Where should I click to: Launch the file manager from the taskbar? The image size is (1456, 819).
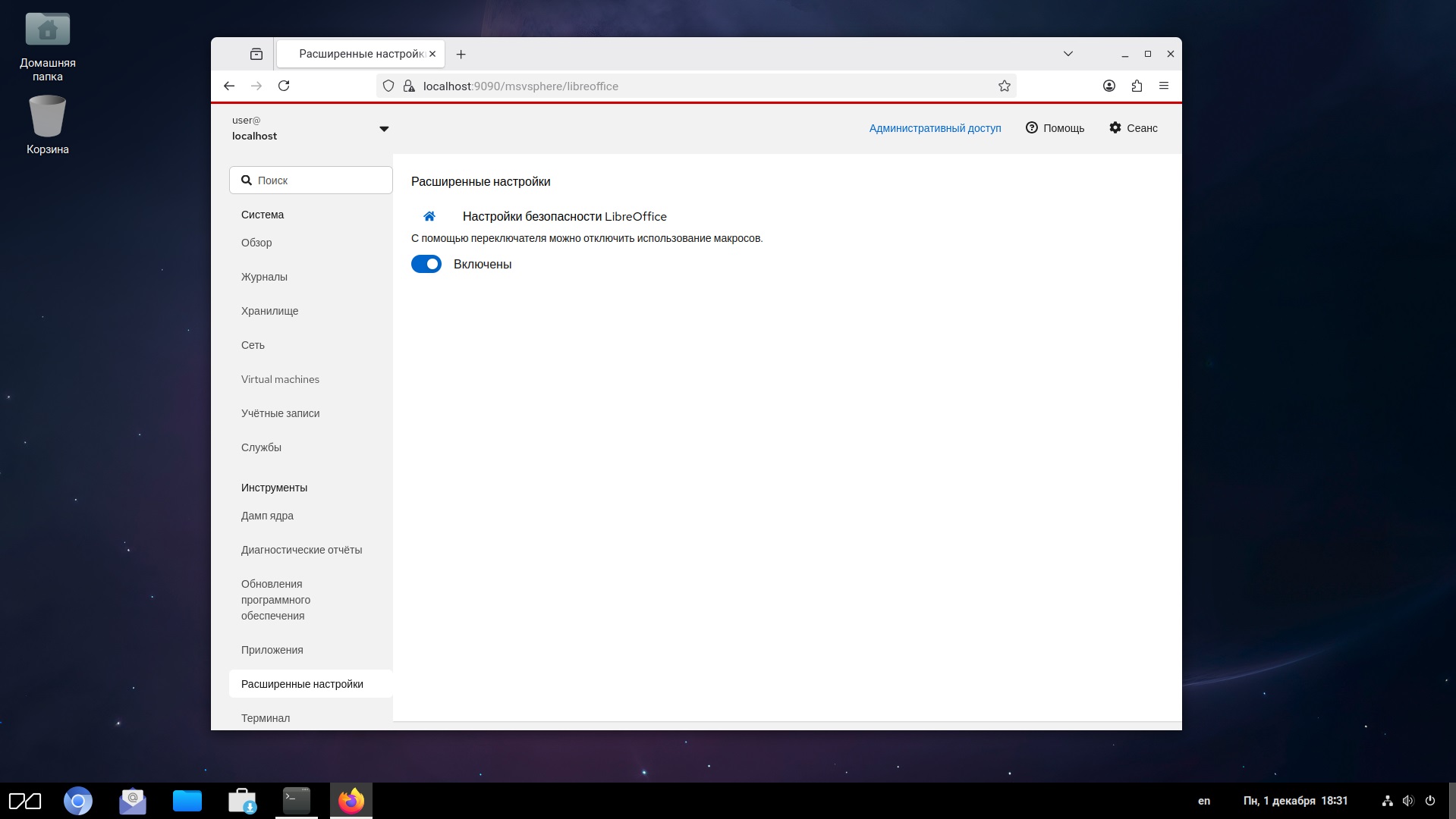pos(187,800)
